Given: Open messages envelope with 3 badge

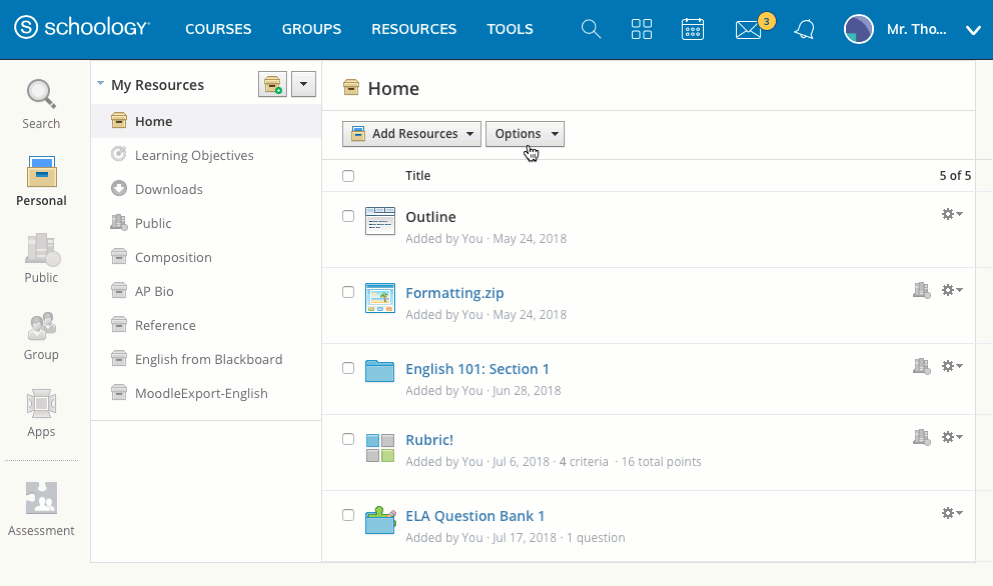Looking at the screenshot, I should click(x=748, y=30).
